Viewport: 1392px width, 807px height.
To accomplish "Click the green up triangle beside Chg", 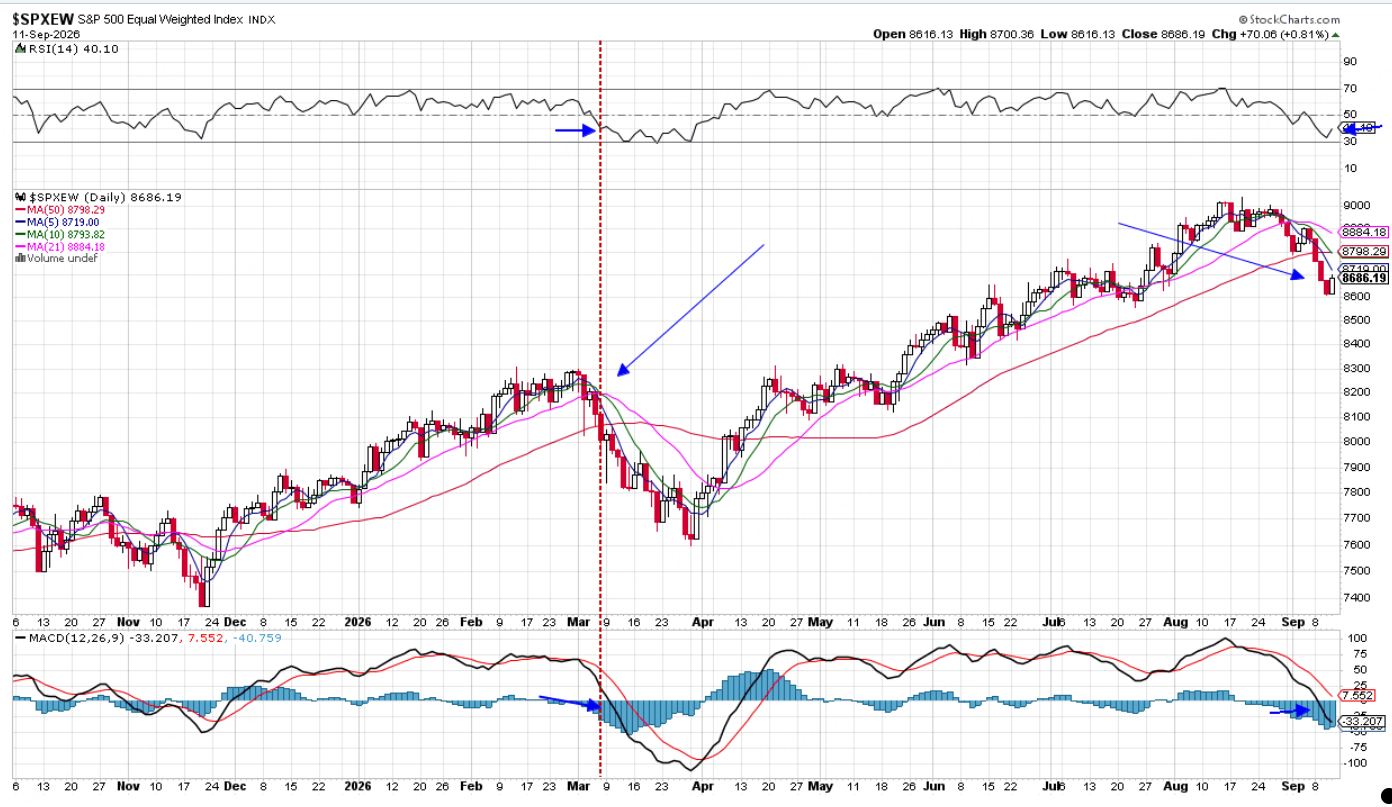I will tap(1335, 34).
